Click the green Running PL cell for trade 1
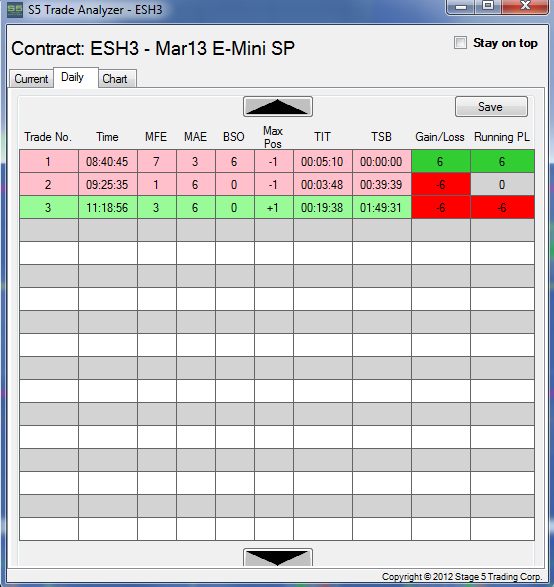The width and height of the screenshot is (554, 587). click(x=502, y=161)
